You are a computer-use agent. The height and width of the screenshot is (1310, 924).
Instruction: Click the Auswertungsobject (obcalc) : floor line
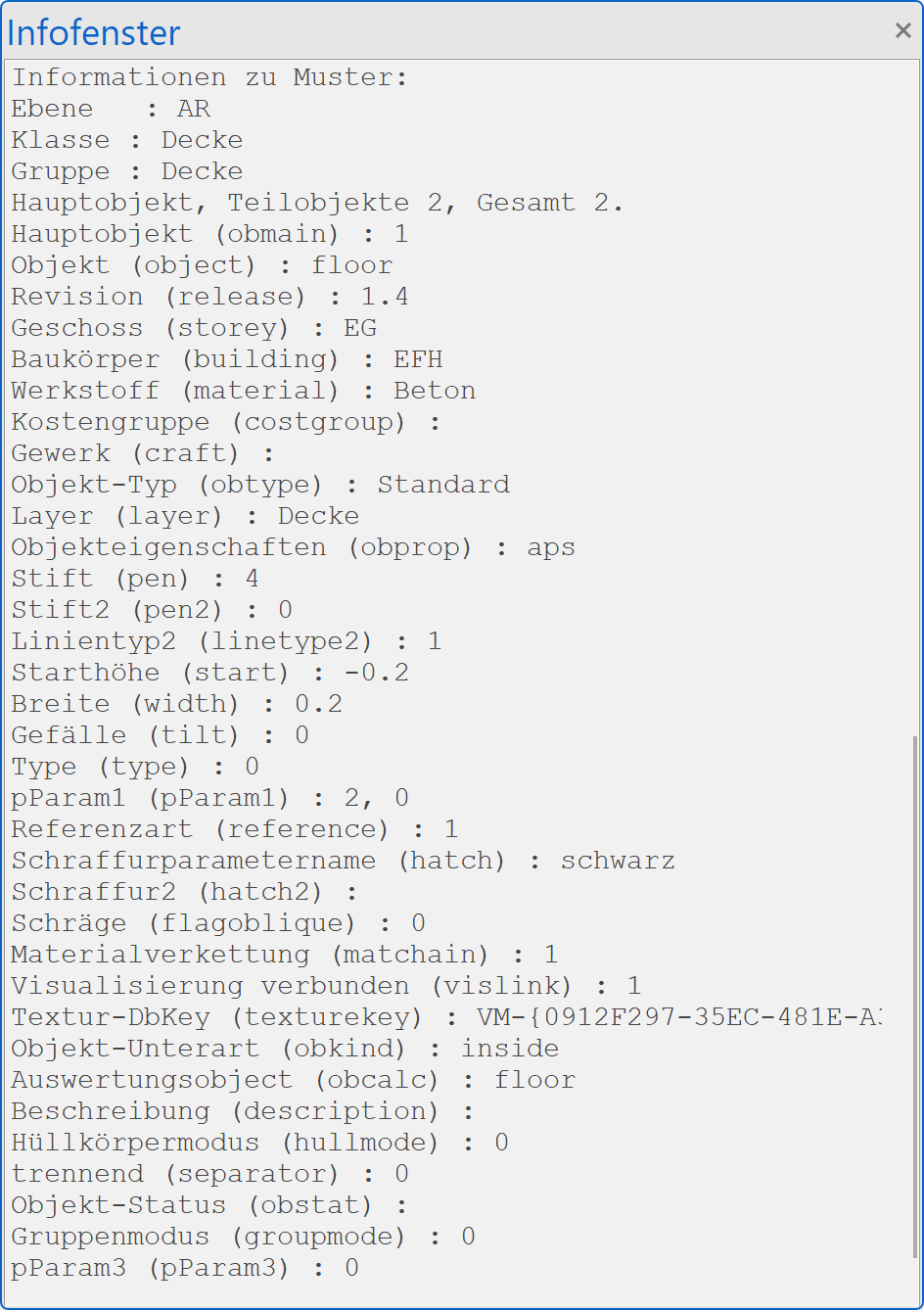click(293, 1080)
